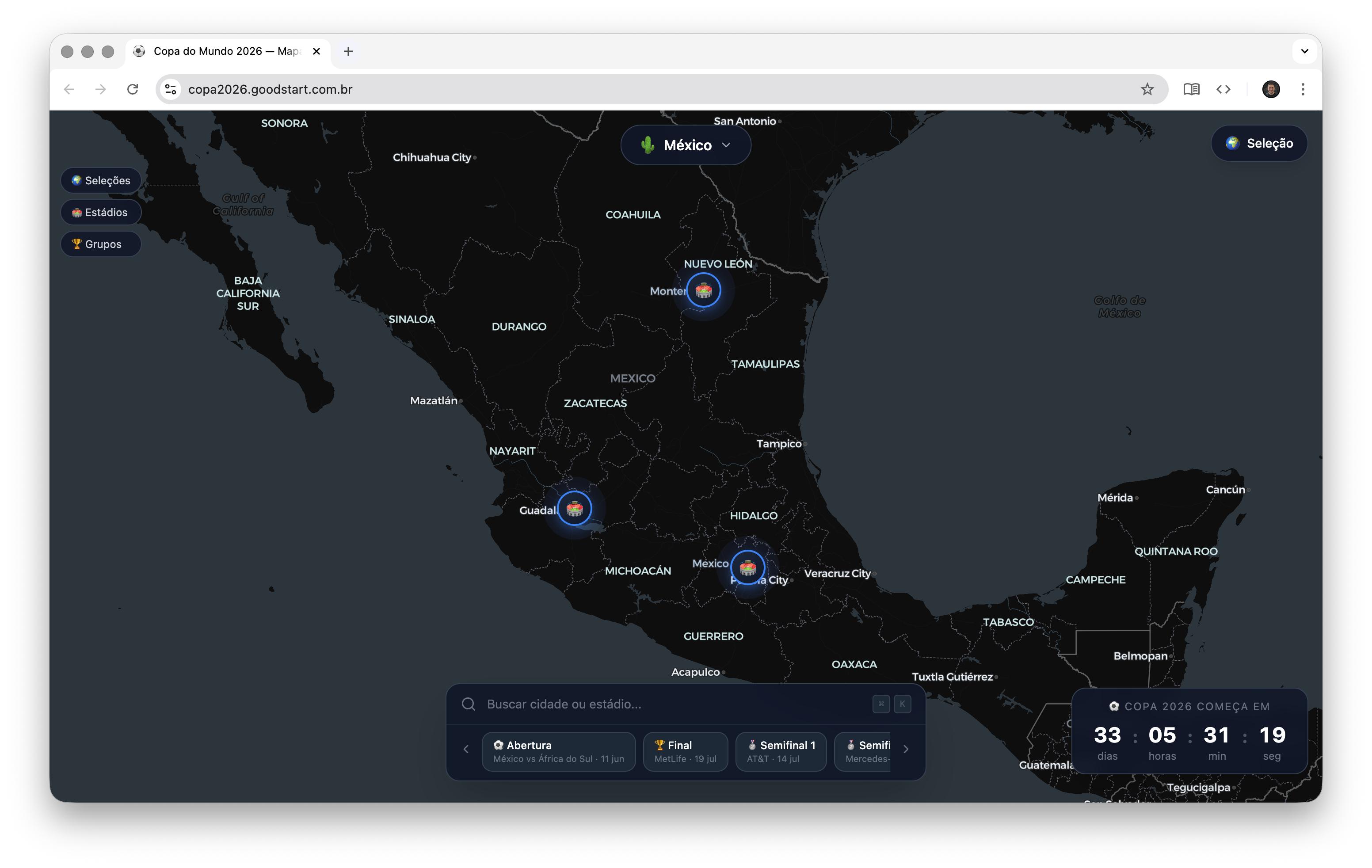Screen dimensions: 1372x868
Task: Open a new browser tab
Action: 348,51
